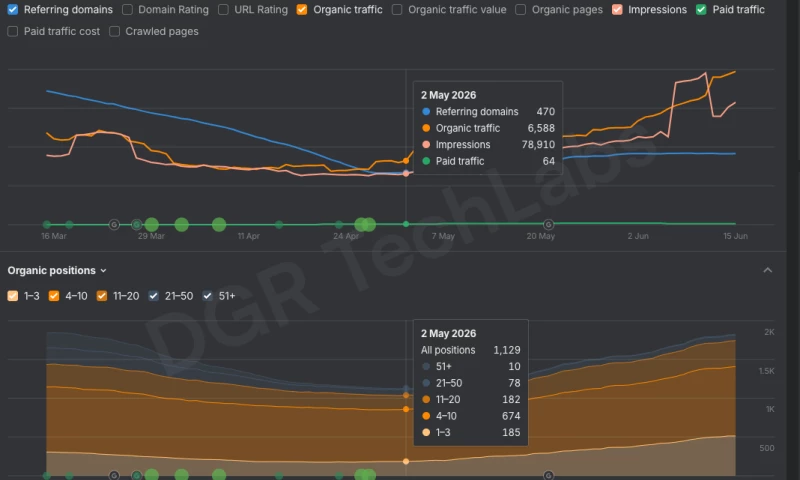This screenshot has height=480, width=800.
Task: Toggle the 1–3 positions checkbox
Action: pyautogui.click(x=13, y=296)
